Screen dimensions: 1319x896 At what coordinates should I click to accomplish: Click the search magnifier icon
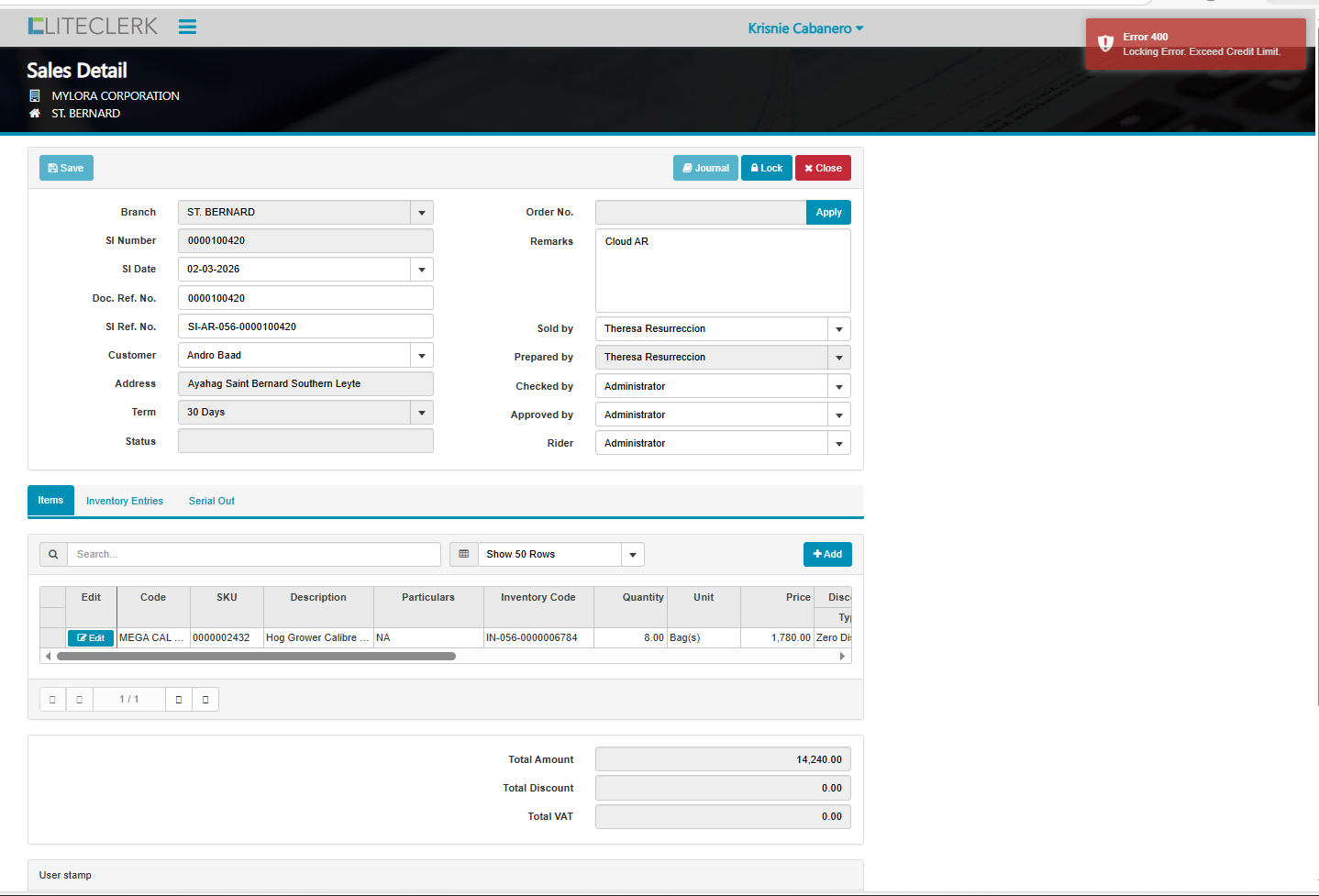click(53, 554)
